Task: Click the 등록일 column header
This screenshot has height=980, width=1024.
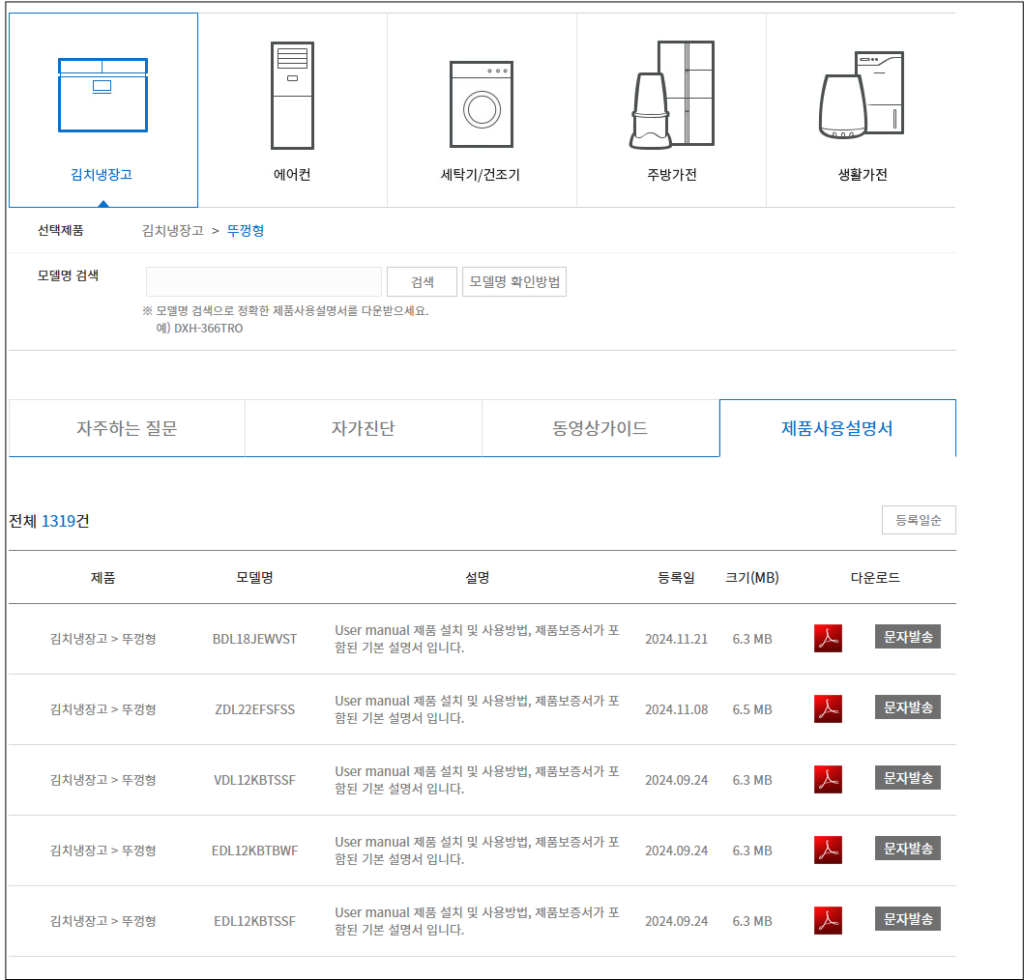Action: (x=677, y=578)
